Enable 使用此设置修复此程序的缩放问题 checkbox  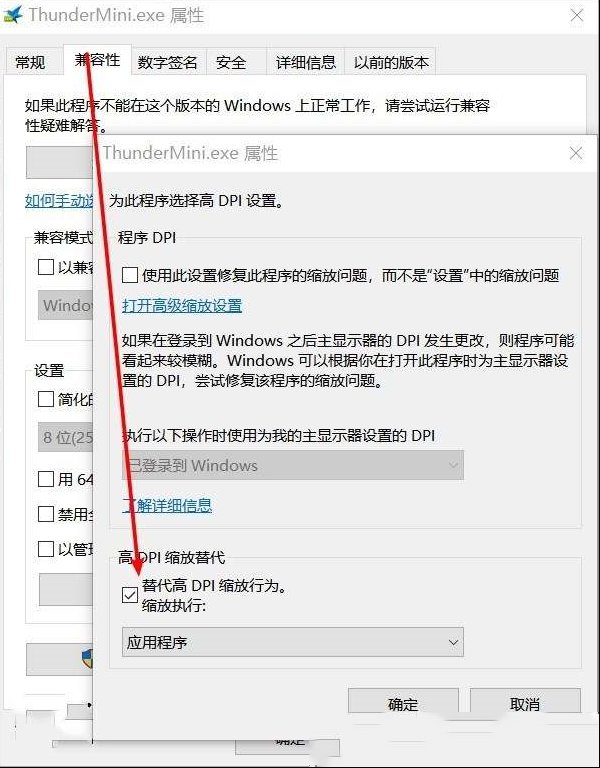click(130, 276)
